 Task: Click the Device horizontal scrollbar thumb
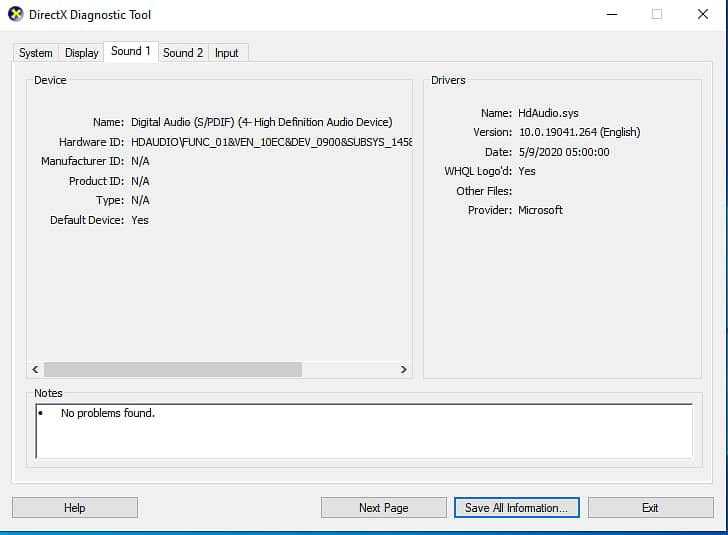pos(173,369)
